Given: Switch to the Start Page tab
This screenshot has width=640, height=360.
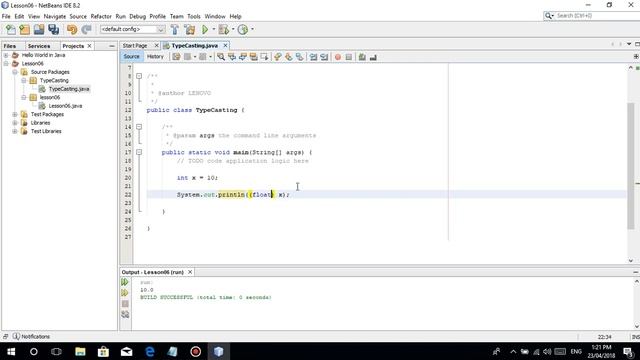Looking at the screenshot, I should pyautogui.click(x=135, y=46).
